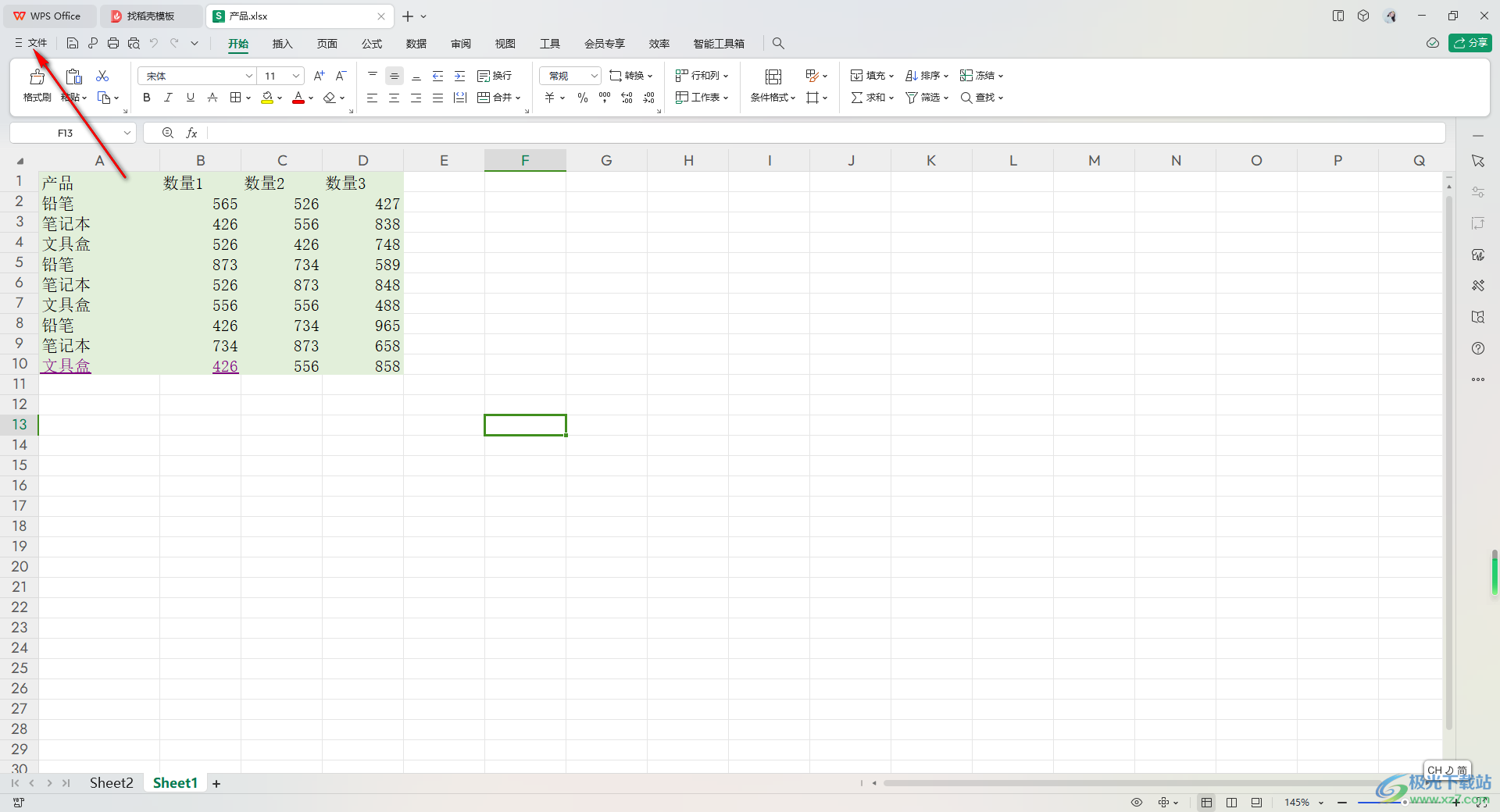This screenshot has height=812, width=1500.
Task: Click the Save icon in quick access bar
Action: point(73,44)
